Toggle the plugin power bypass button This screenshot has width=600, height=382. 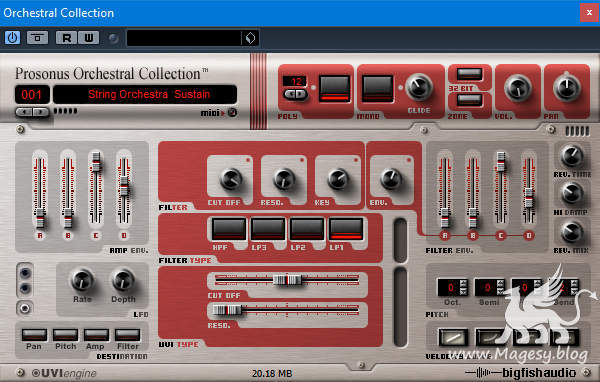click(12, 38)
